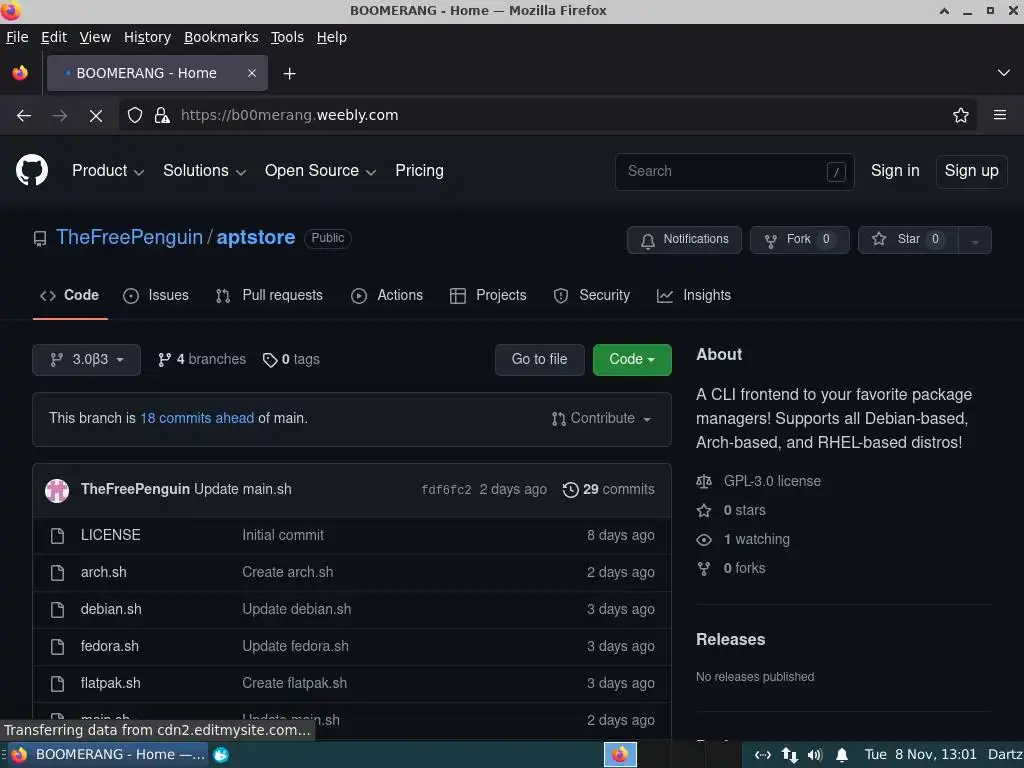Click the TheFreePenguin avatar image
Image resolution: width=1024 pixels, height=768 pixels.
(57, 490)
